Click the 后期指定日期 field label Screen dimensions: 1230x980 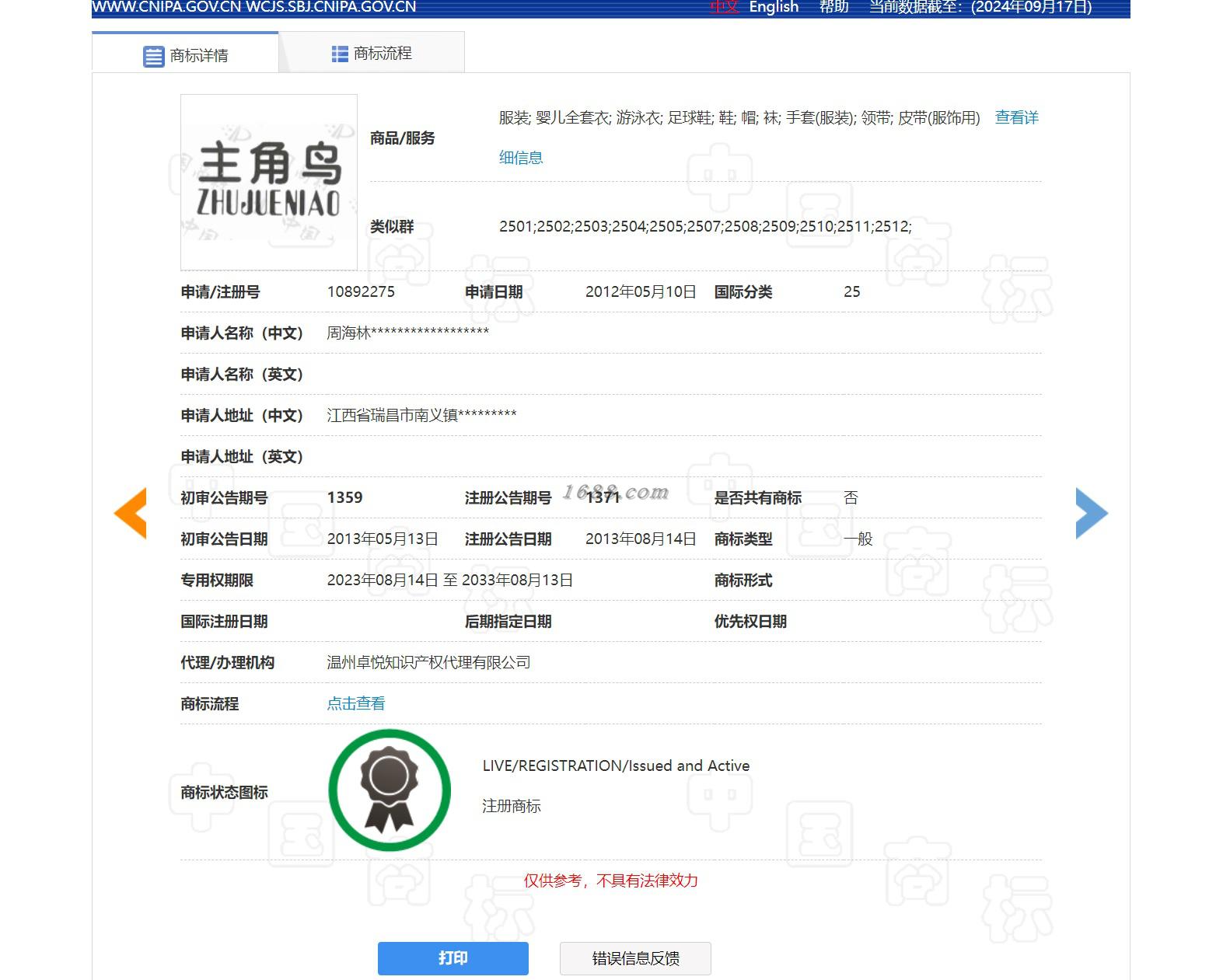(508, 621)
